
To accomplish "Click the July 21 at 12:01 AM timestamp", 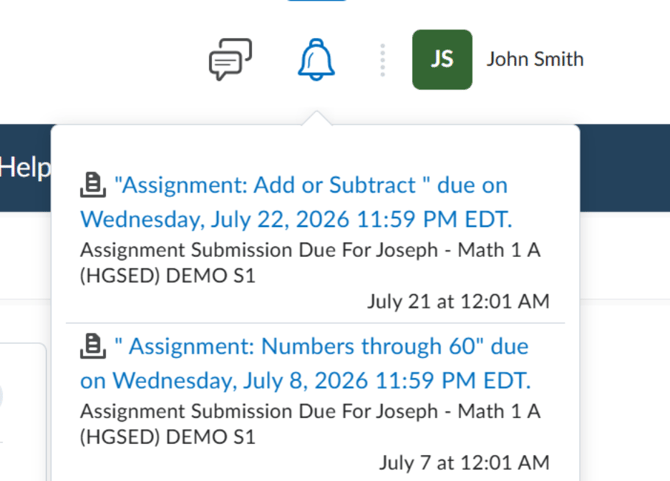I will point(458,302).
